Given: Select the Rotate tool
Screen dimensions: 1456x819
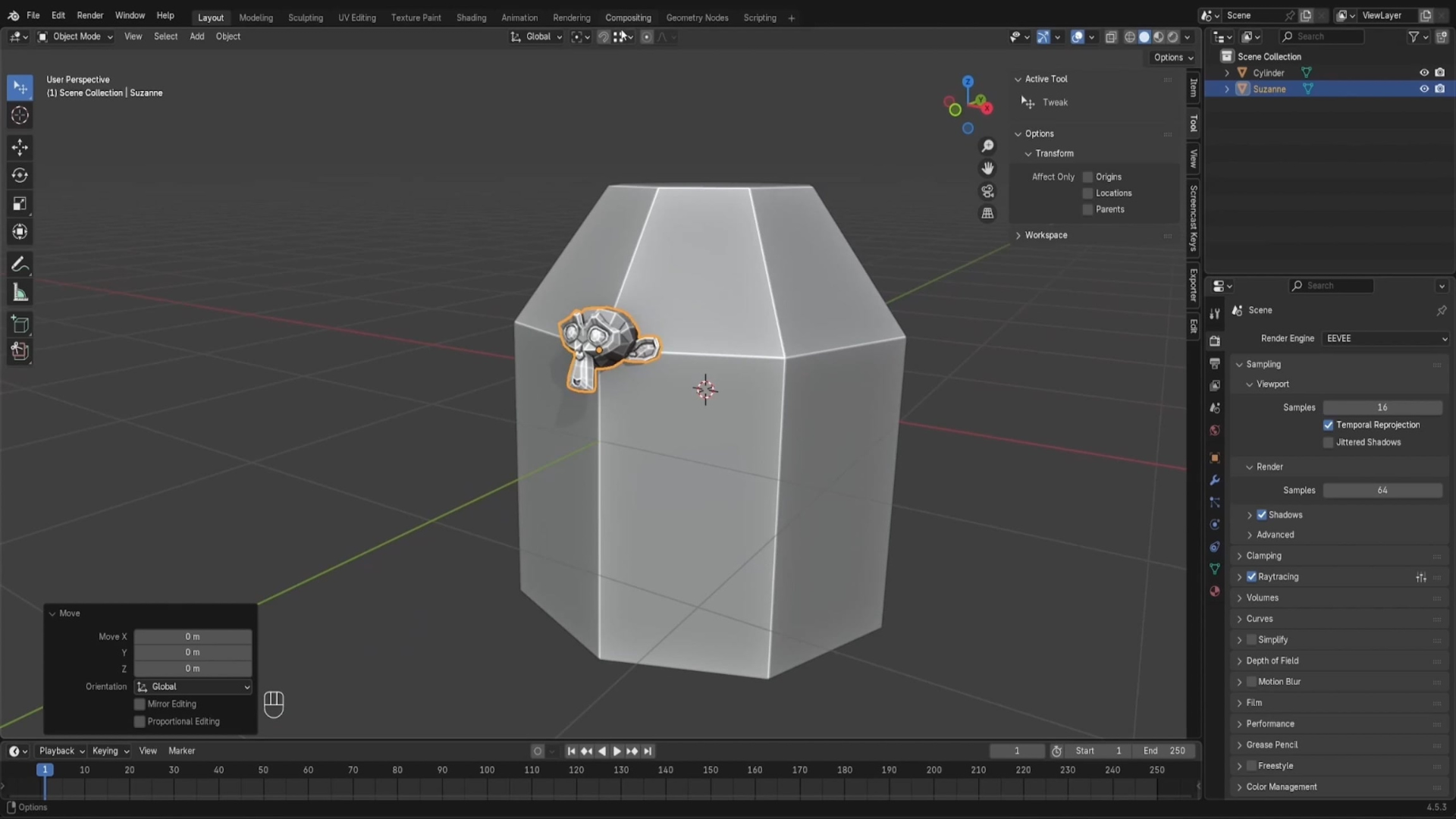Looking at the screenshot, I should point(20,175).
